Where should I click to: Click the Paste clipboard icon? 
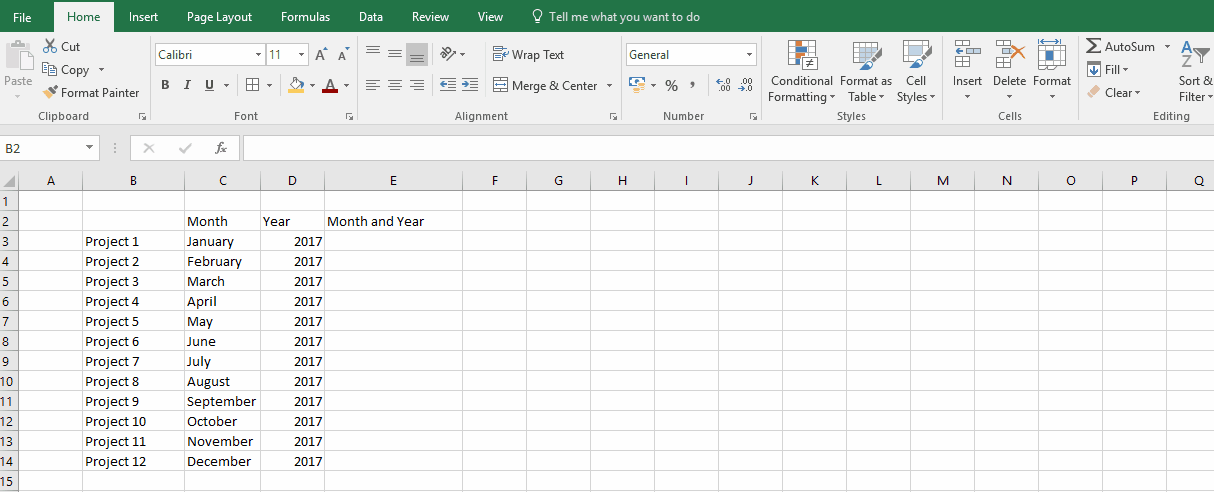18,55
